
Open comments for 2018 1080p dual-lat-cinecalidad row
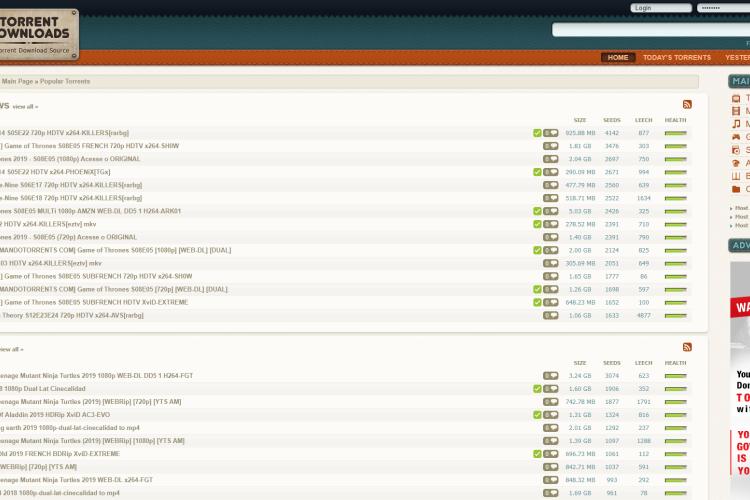tap(551, 493)
